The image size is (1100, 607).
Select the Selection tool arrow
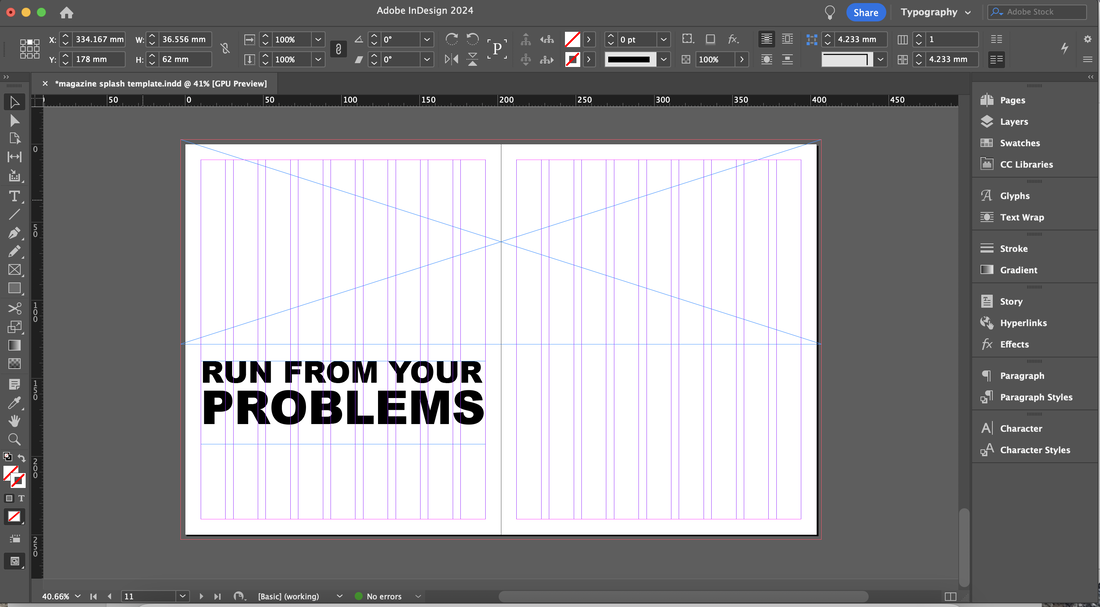coord(14,102)
